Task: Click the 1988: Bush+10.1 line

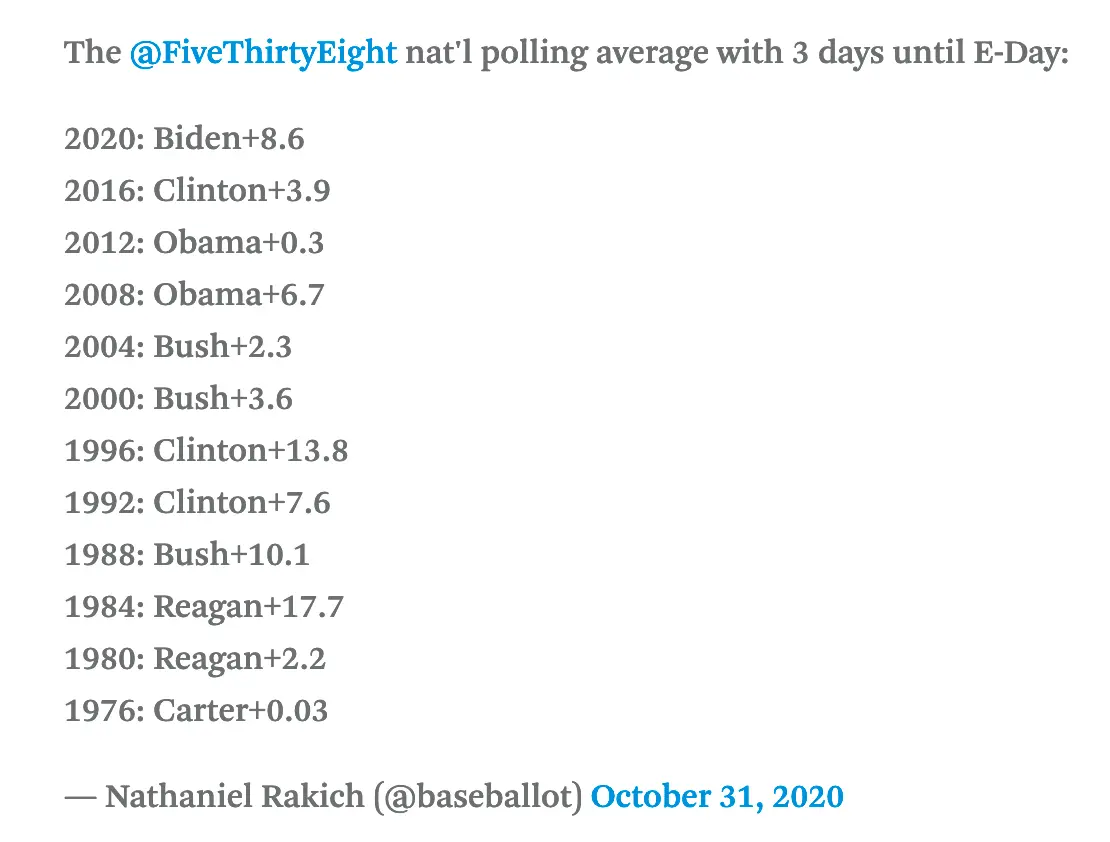Action: tap(186, 555)
